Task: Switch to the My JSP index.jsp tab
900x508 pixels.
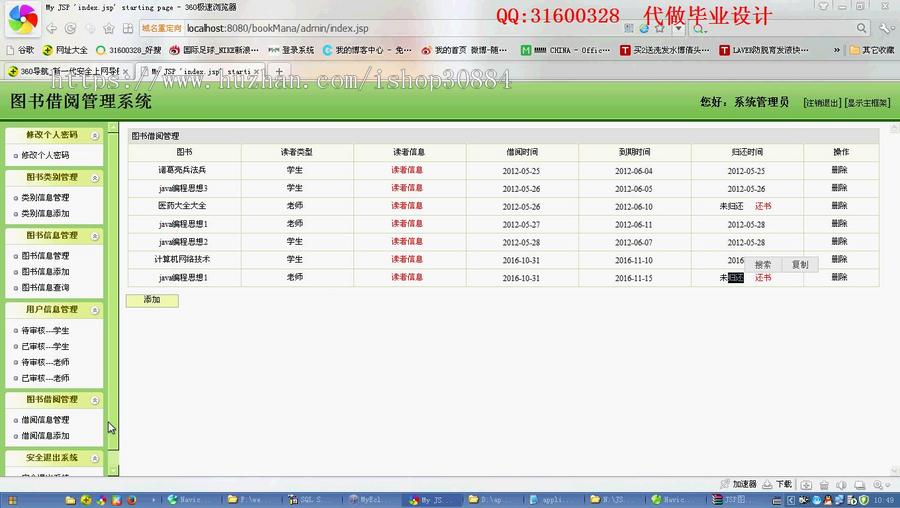Action: click(x=201, y=71)
